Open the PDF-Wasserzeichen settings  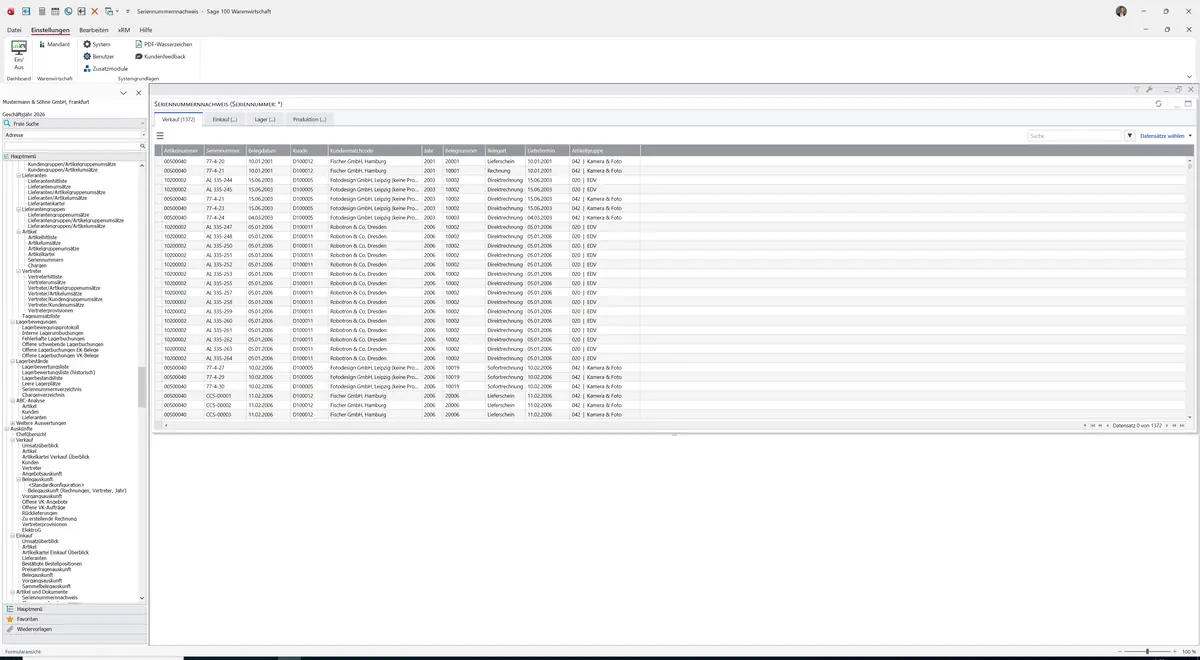(163, 45)
